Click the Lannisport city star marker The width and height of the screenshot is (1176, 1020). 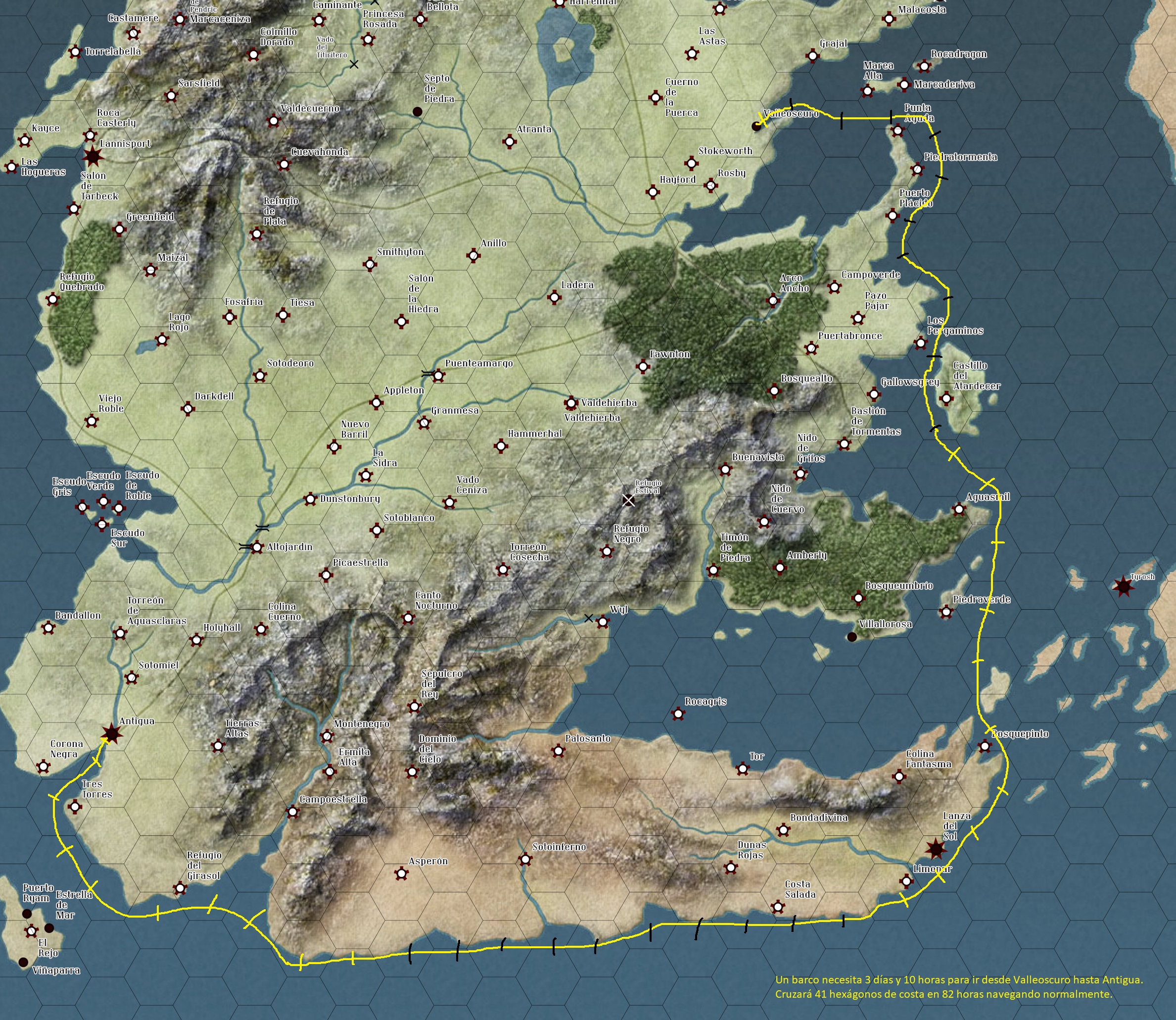(92, 155)
